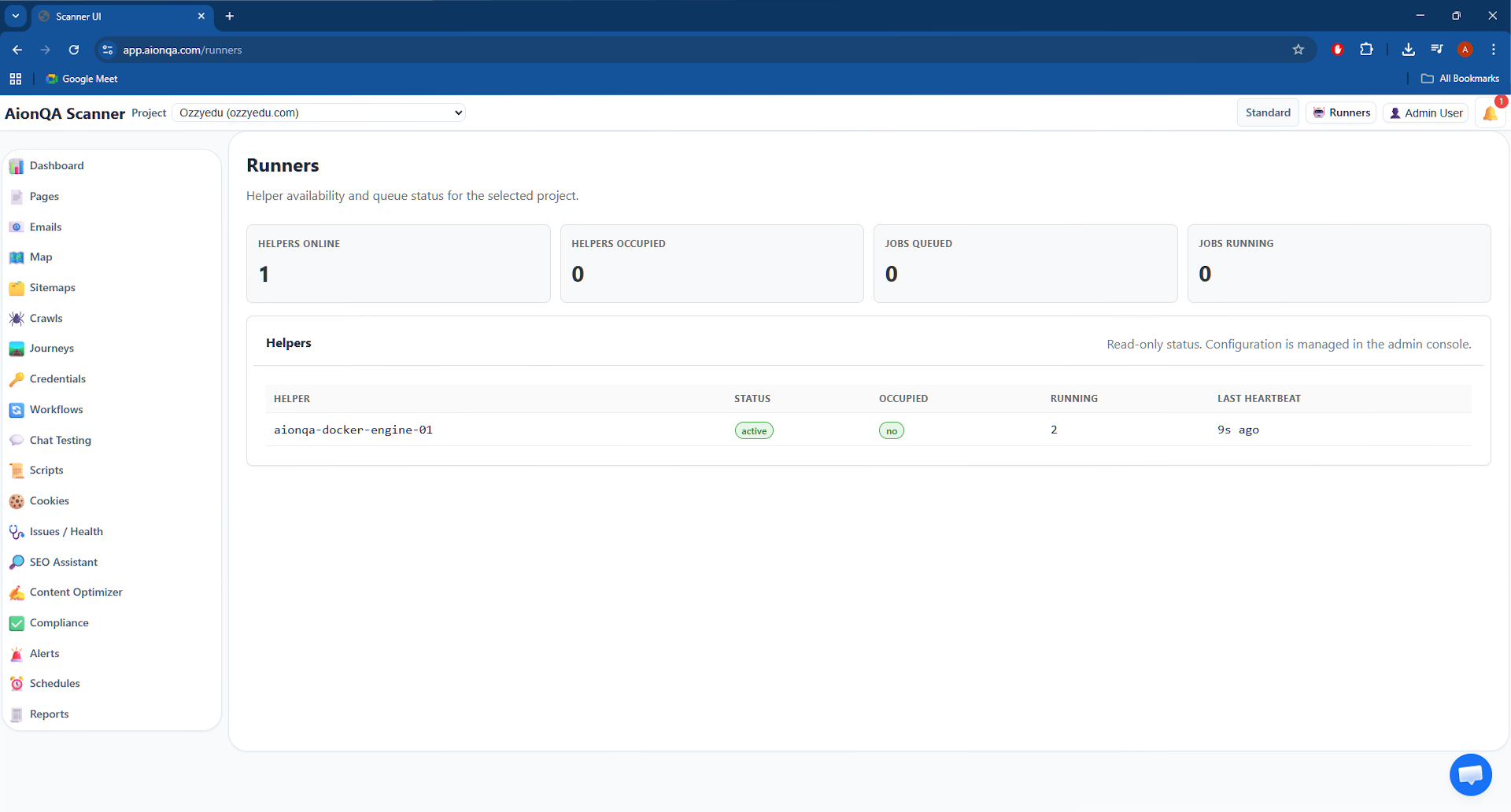
Task: Open the chat support bubble
Action: coord(1470,775)
